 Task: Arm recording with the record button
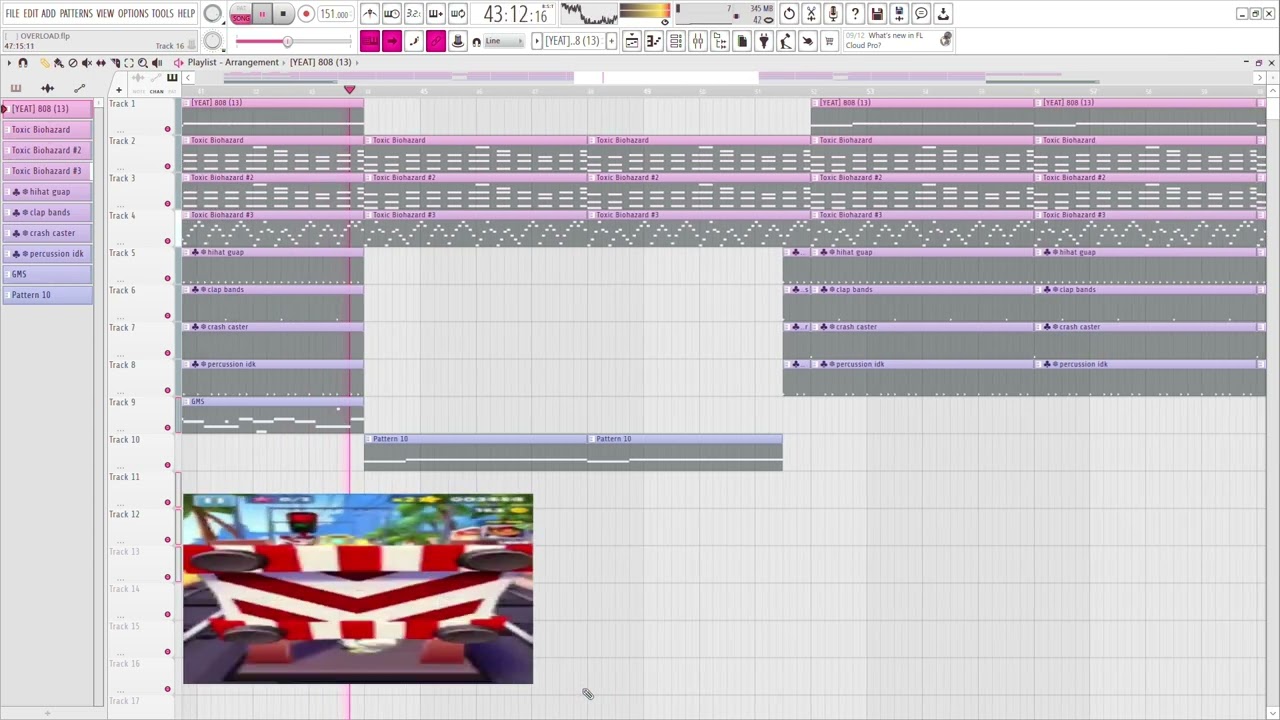point(306,14)
